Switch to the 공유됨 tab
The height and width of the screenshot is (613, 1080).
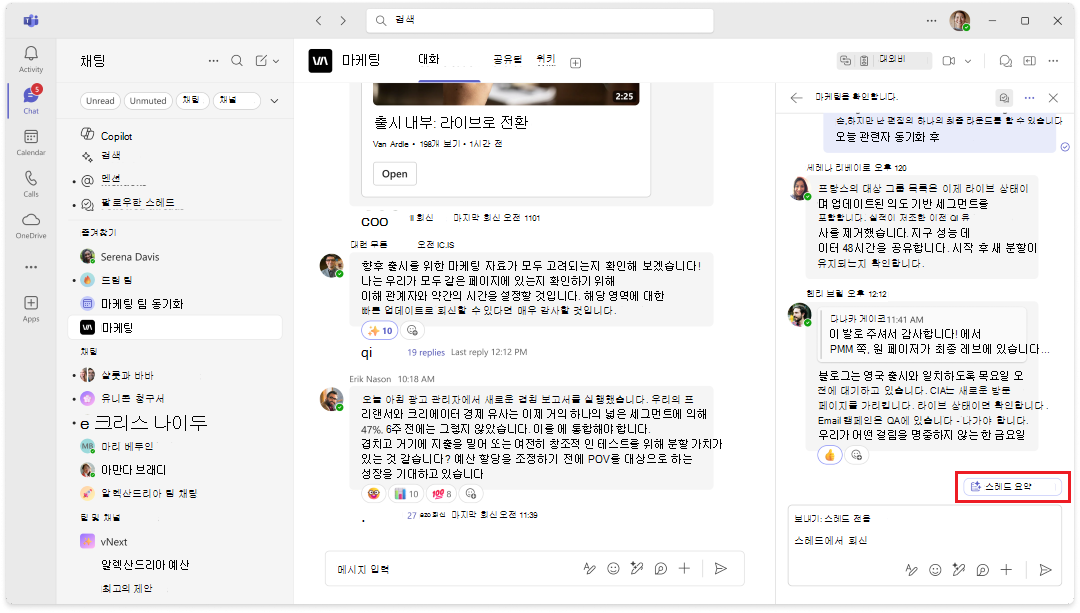coord(507,60)
